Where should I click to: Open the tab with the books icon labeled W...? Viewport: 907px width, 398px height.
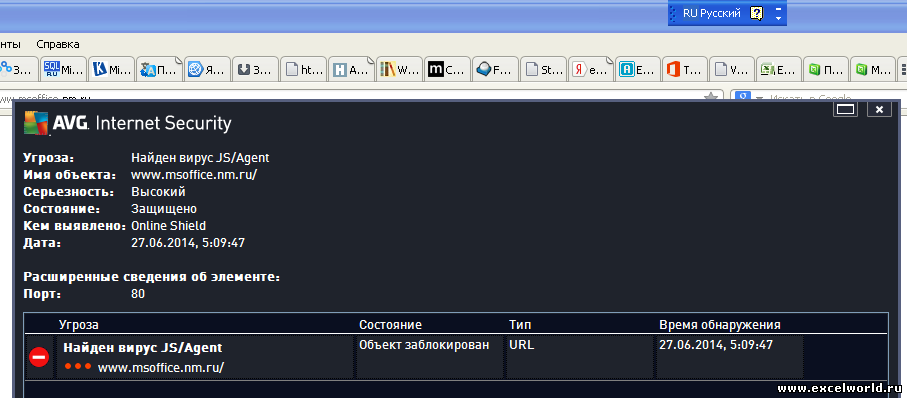[400, 69]
